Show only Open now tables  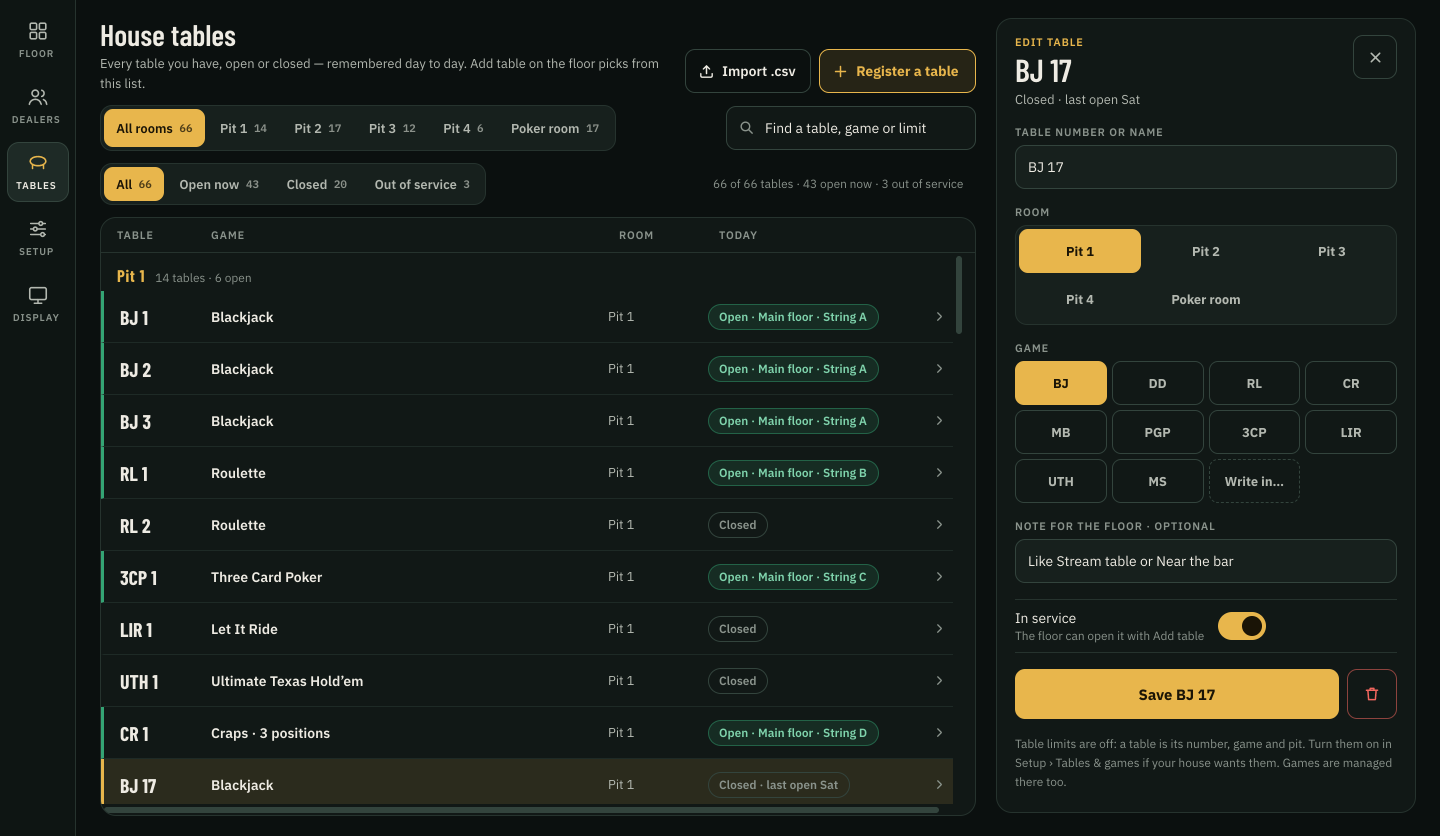pos(219,184)
